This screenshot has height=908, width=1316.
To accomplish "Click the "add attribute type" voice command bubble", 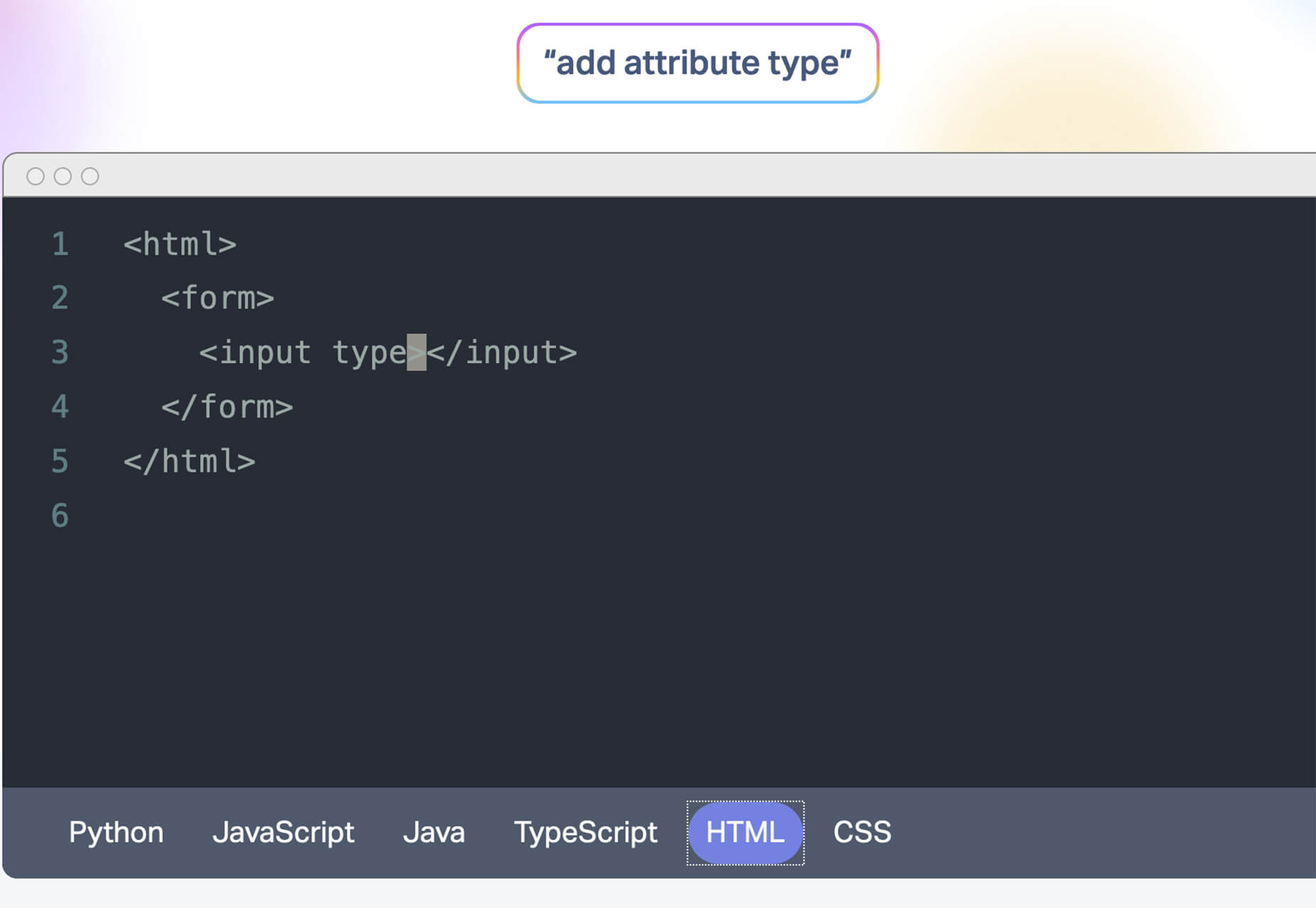I will click(698, 63).
